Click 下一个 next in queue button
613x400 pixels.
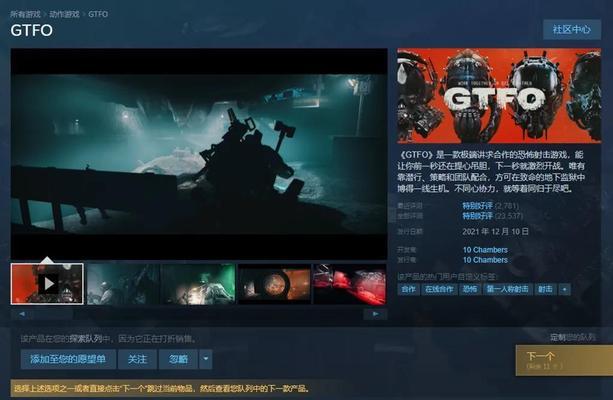564,360
